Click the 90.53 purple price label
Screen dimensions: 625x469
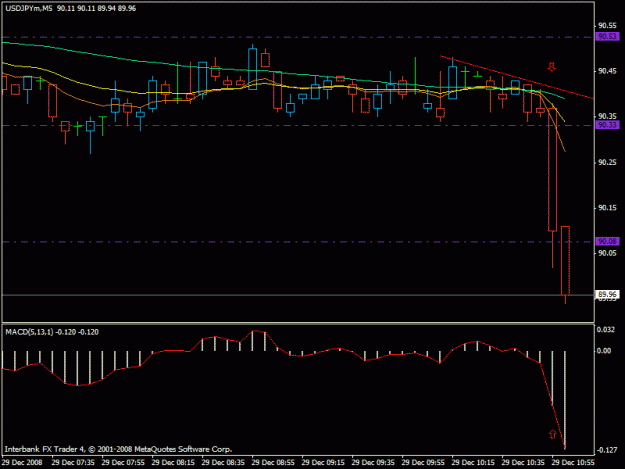click(x=607, y=37)
